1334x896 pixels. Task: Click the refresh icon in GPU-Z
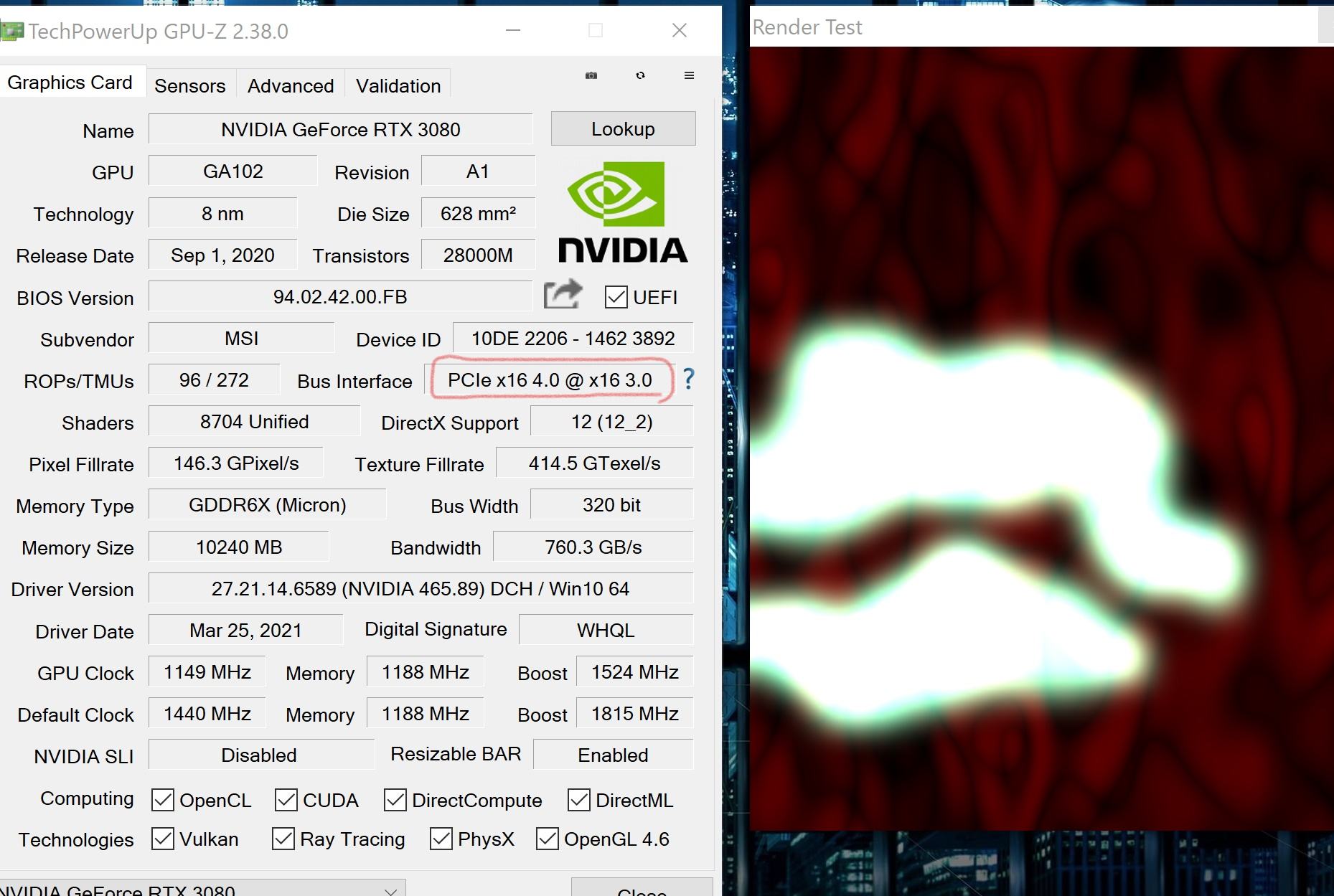coord(640,75)
